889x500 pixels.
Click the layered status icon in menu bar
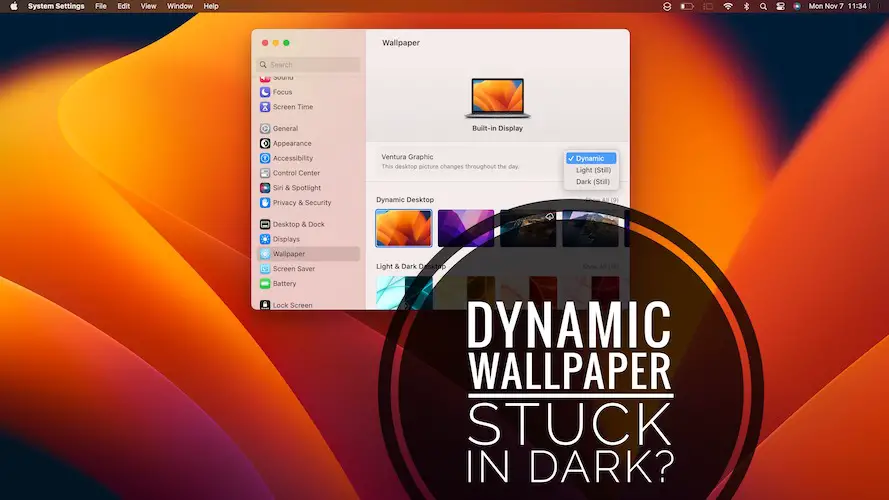[667, 6]
